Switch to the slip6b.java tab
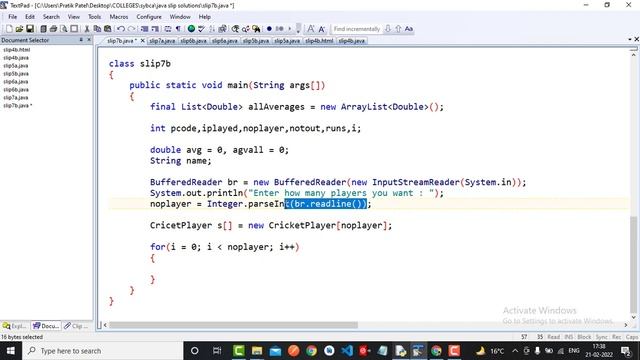The image size is (640, 360). 193,41
